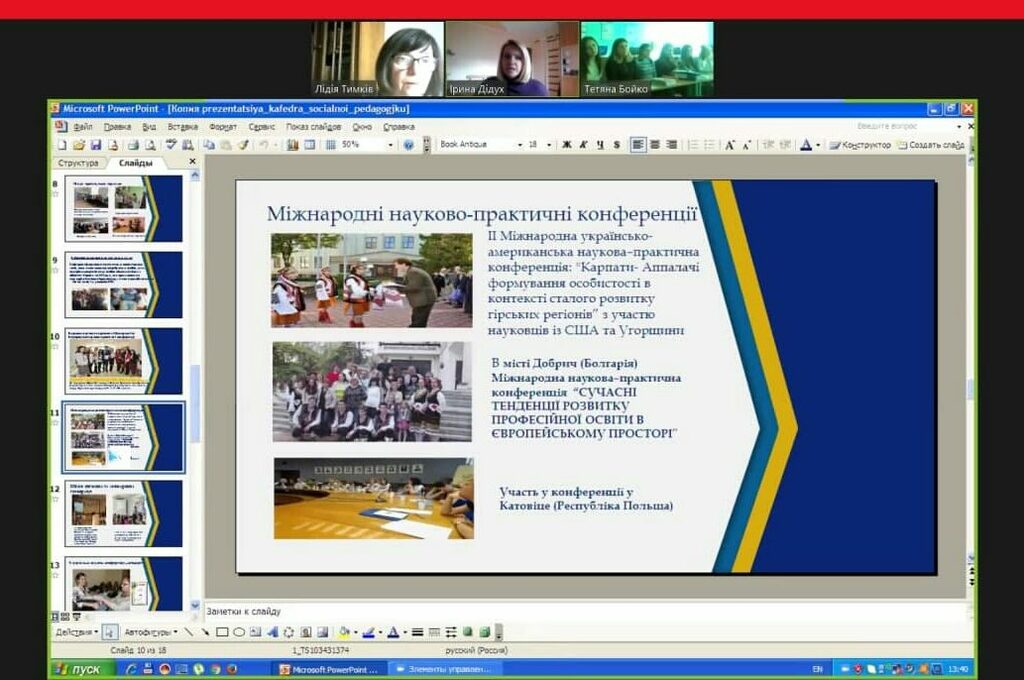Toggle underline formatting (Ч) in toolbar
This screenshot has width=1024, height=680.
600,145
